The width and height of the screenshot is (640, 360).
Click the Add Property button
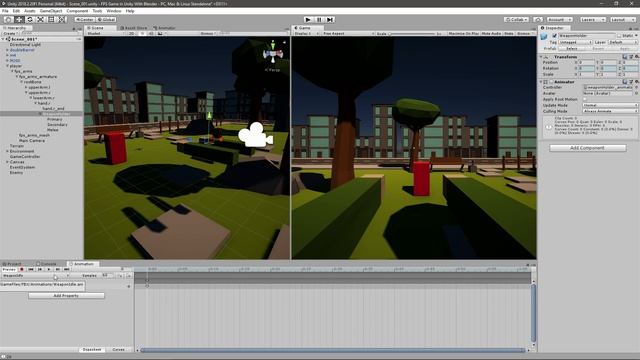[x=66, y=296]
